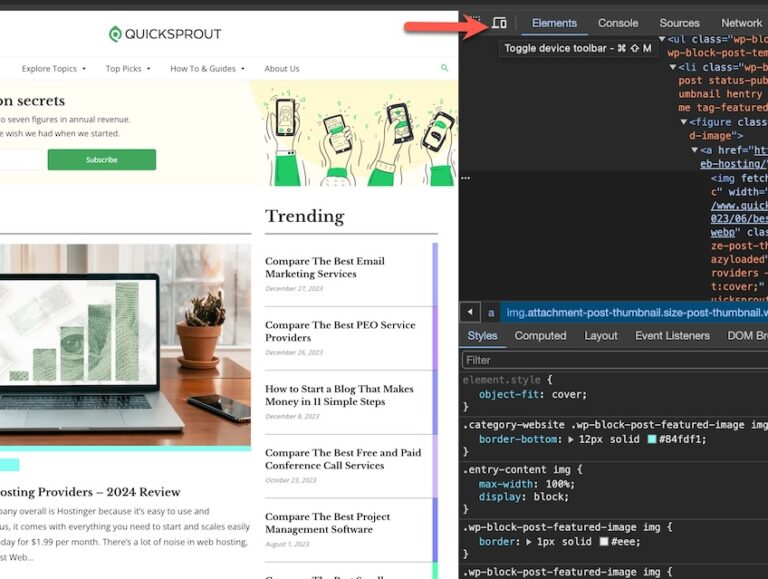Collapse the ul element node
The height and width of the screenshot is (579, 768).
[x=662, y=39]
